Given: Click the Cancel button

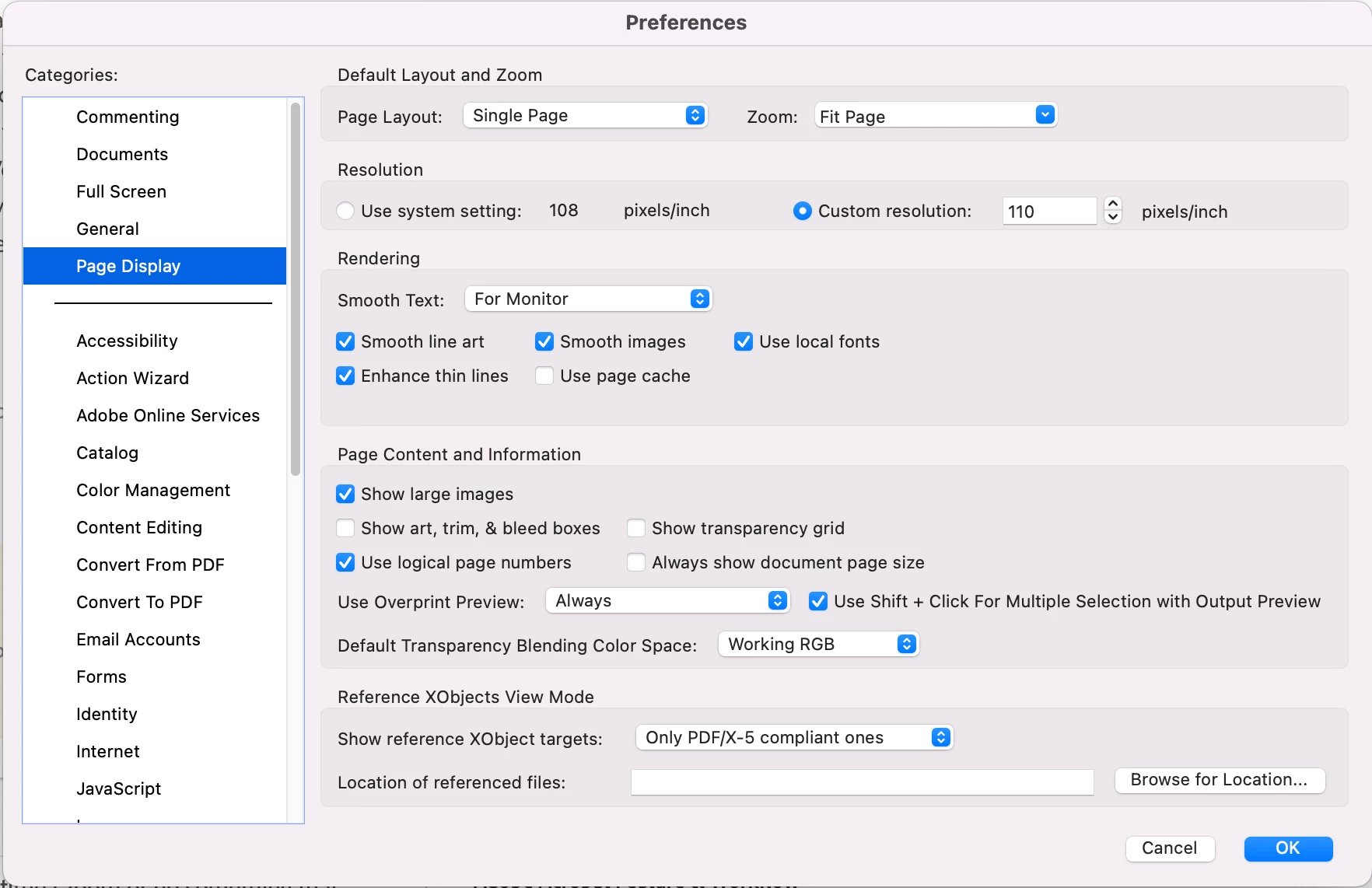Looking at the screenshot, I should click(1170, 848).
